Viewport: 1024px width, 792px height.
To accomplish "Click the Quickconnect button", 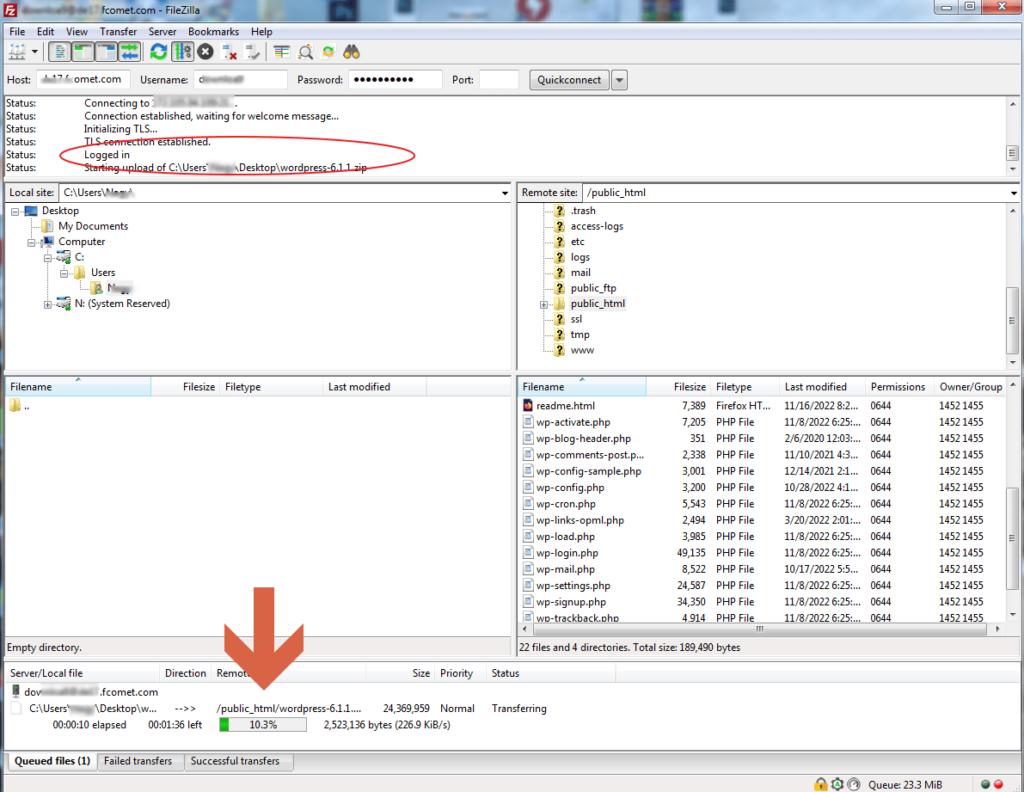I will click(x=569, y=80).
